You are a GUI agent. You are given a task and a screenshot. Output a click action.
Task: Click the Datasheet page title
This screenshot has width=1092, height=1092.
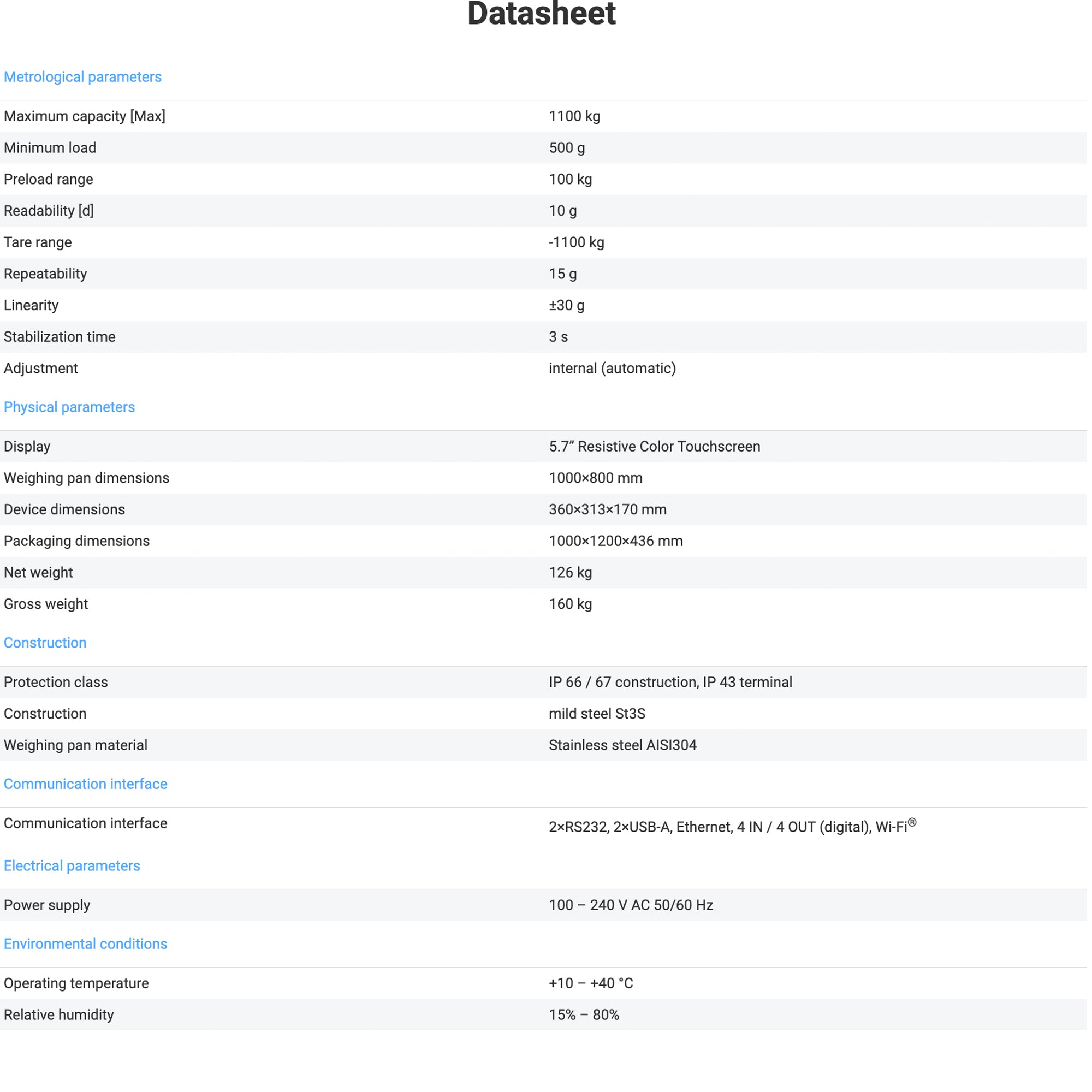pos(541,14)
